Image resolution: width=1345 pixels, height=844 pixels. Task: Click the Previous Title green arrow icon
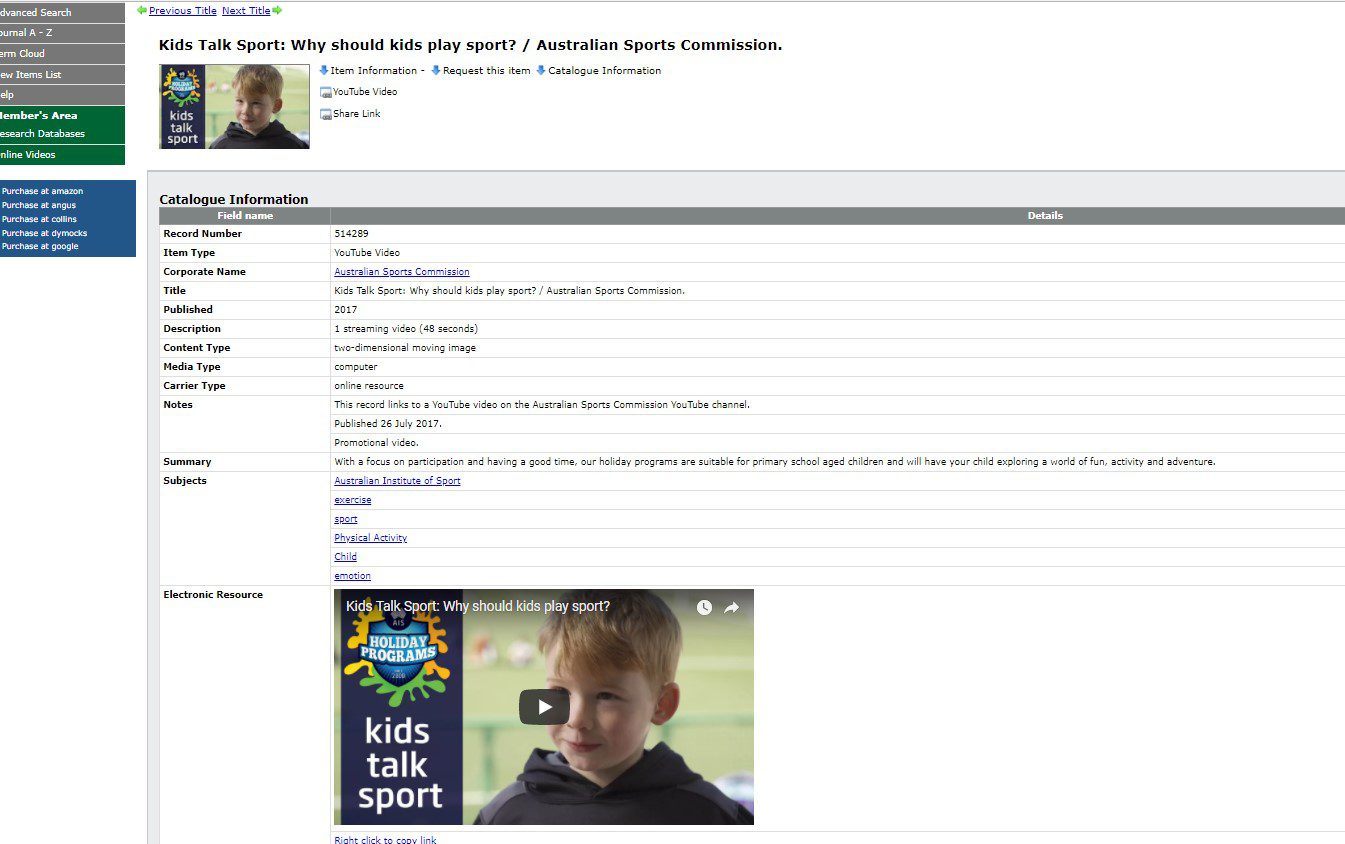coord(142,10)
